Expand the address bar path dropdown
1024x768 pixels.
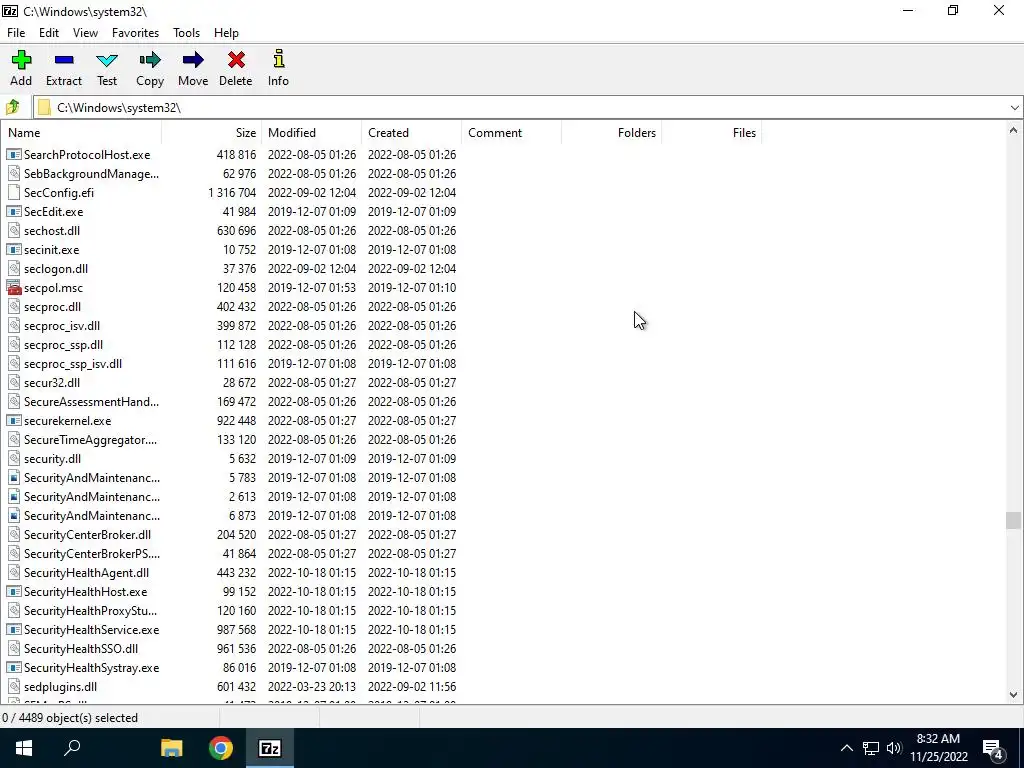click(1014, 108)
